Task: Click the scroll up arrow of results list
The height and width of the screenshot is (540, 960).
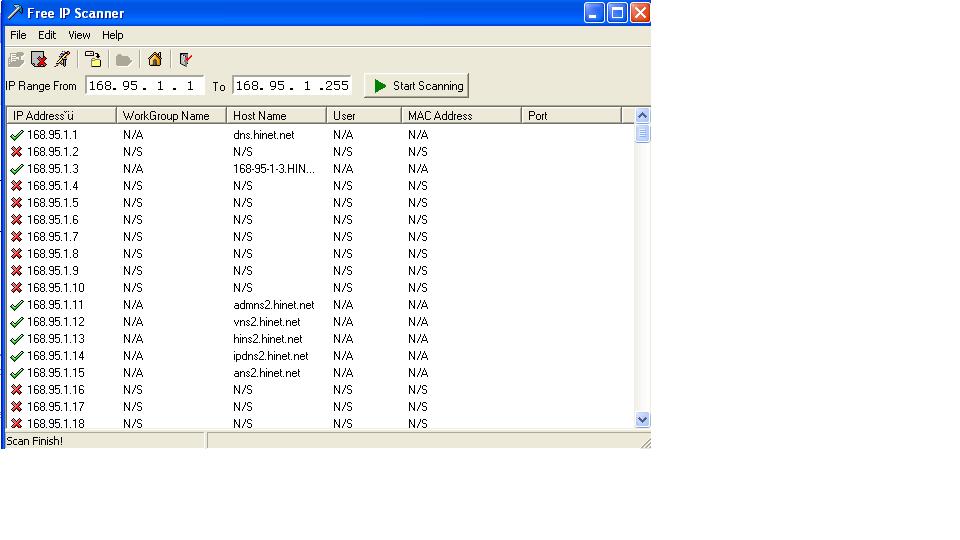Action: click(642, 116)
